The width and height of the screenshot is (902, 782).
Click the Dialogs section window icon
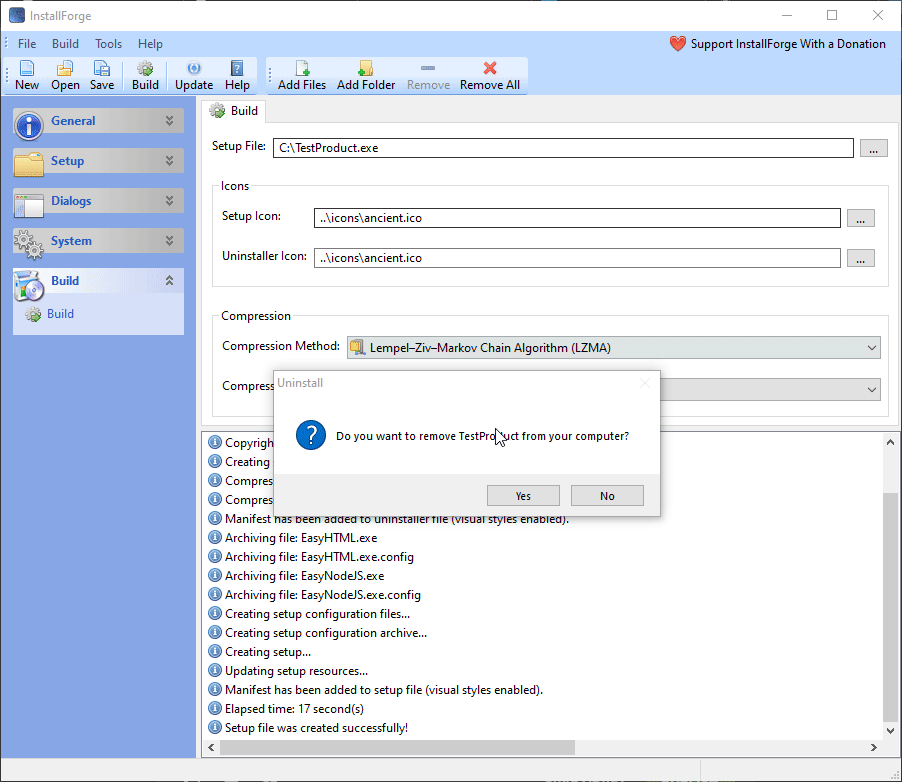(x=29, y=205)
